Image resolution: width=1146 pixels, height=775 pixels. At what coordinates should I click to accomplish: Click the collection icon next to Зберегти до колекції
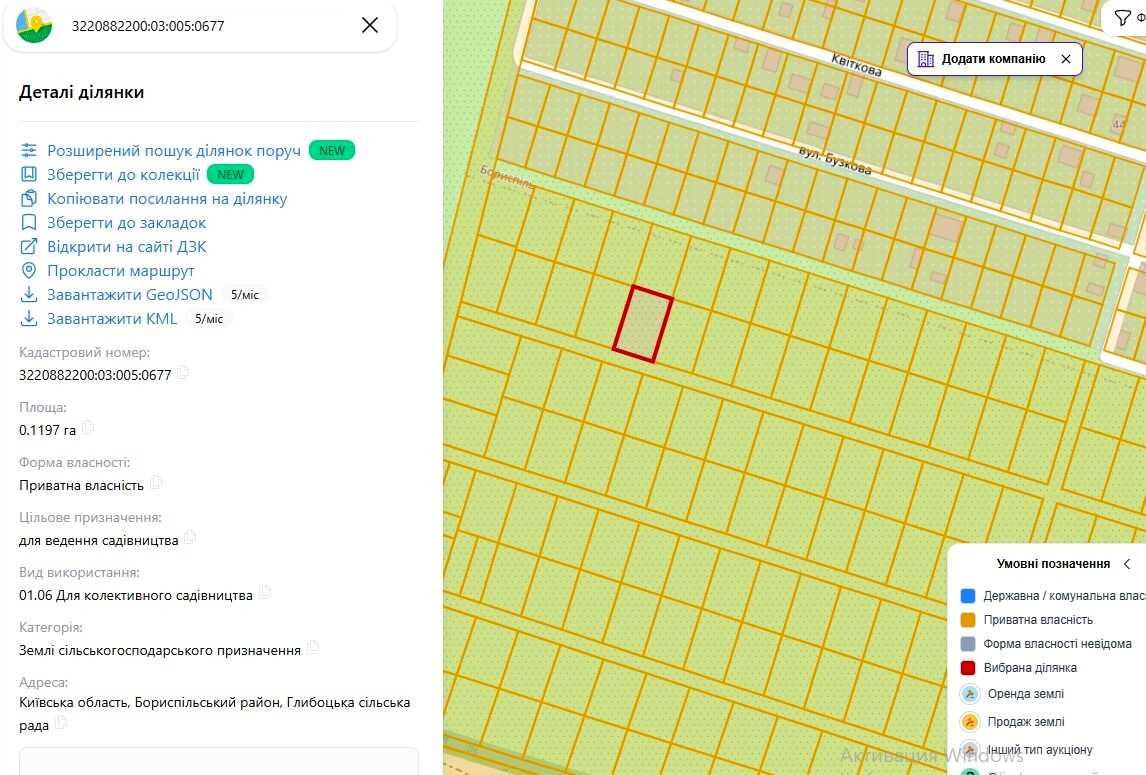click(29, 175)
